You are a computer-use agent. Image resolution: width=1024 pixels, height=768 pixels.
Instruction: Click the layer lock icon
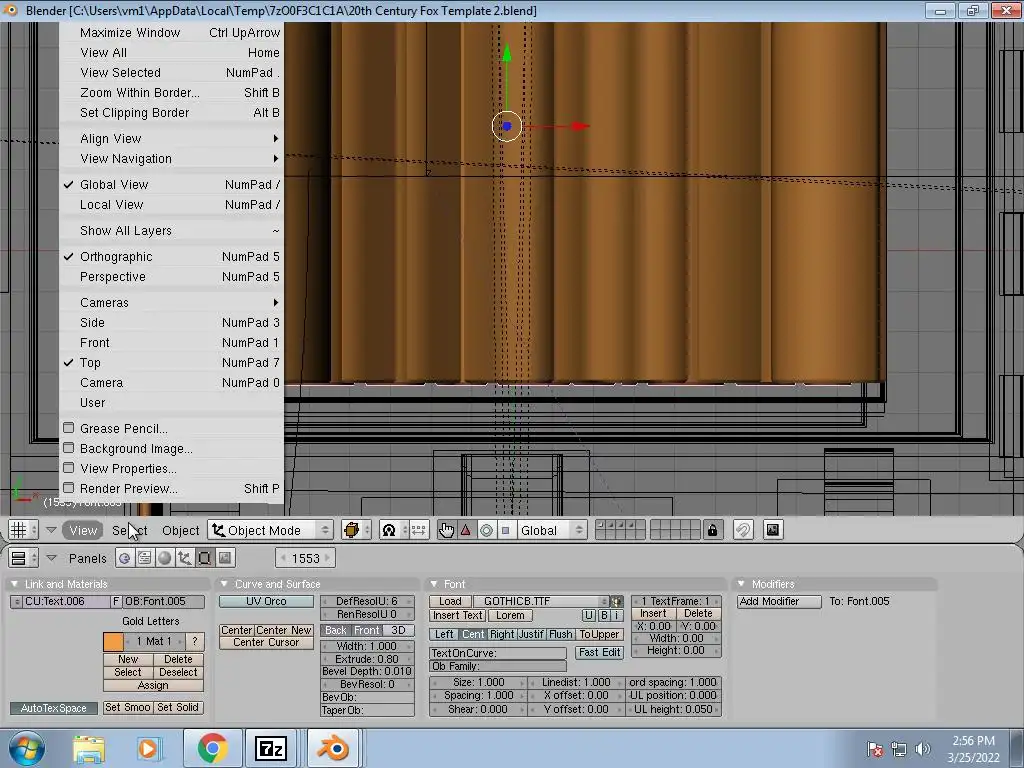pos(712,530)
